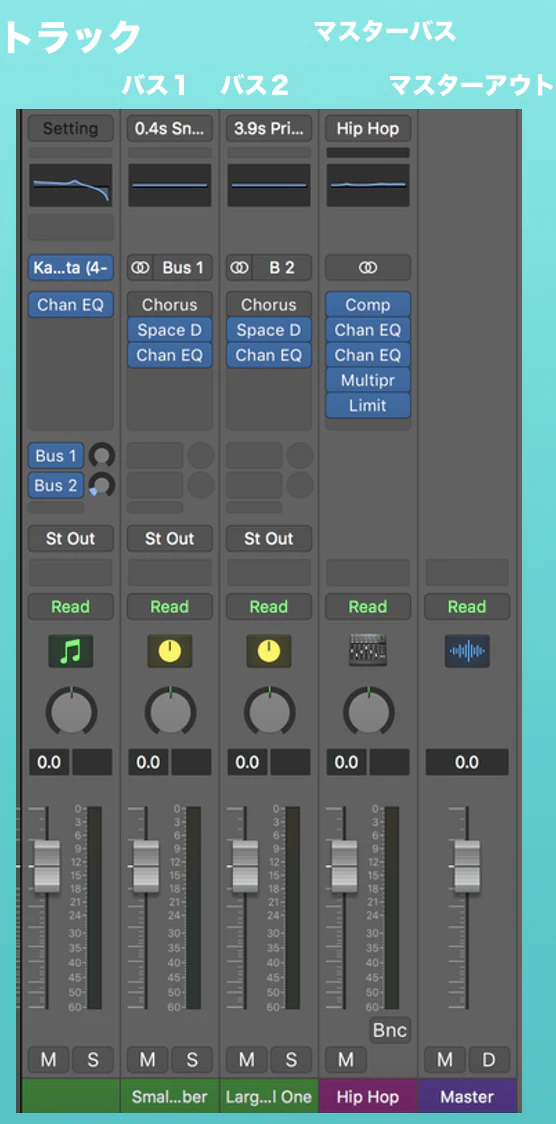This screenshot has width=556, height=1124.
Task: Mute the Hip Hop channel strip
Action: [x=346, y=1059]
